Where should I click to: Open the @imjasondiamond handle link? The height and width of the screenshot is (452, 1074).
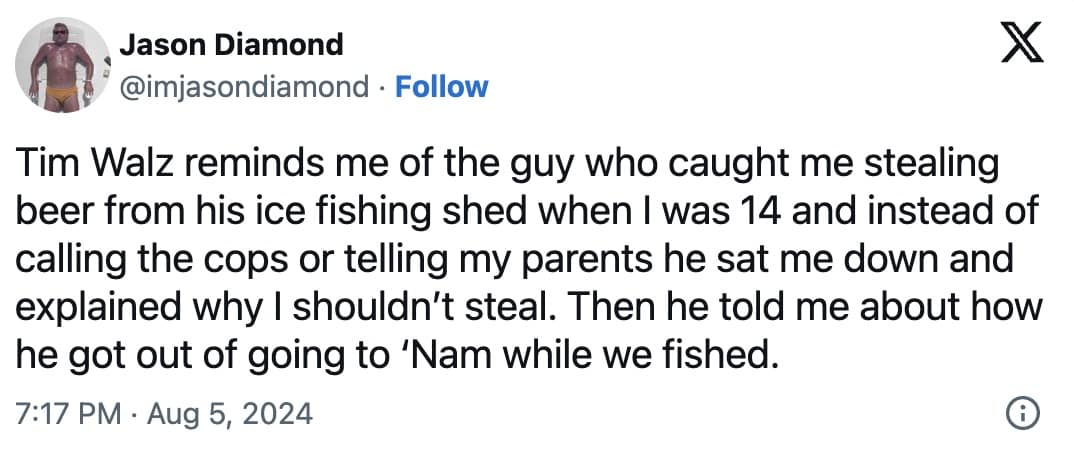[244, 87]
